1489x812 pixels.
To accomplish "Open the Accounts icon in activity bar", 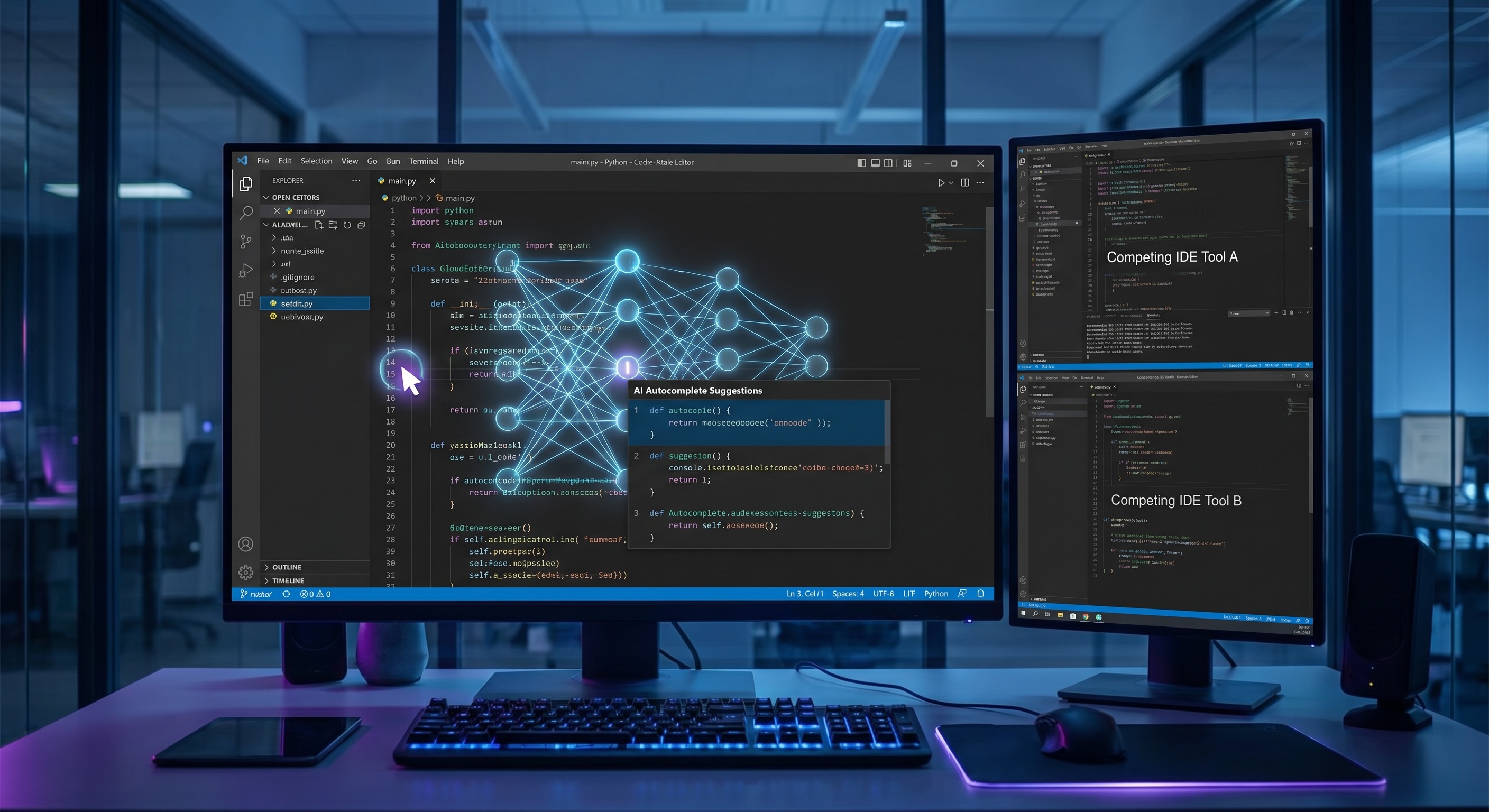I will (x=246, y=544).
